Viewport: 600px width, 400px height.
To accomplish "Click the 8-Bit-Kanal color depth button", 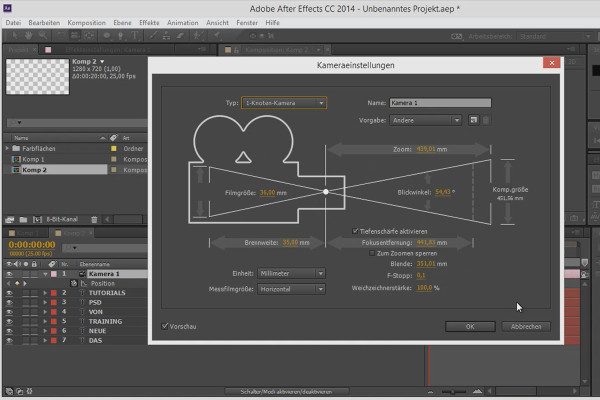I will 62,219.
